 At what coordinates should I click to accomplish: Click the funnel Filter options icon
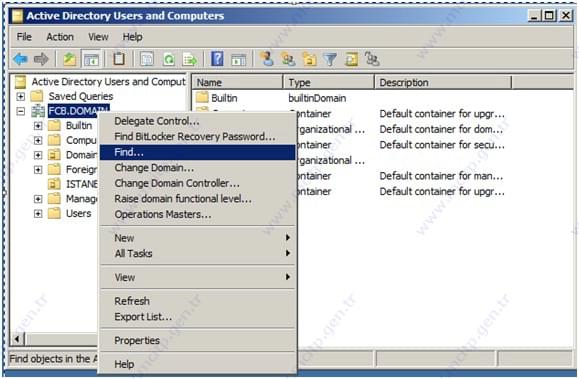pos(330,59)
